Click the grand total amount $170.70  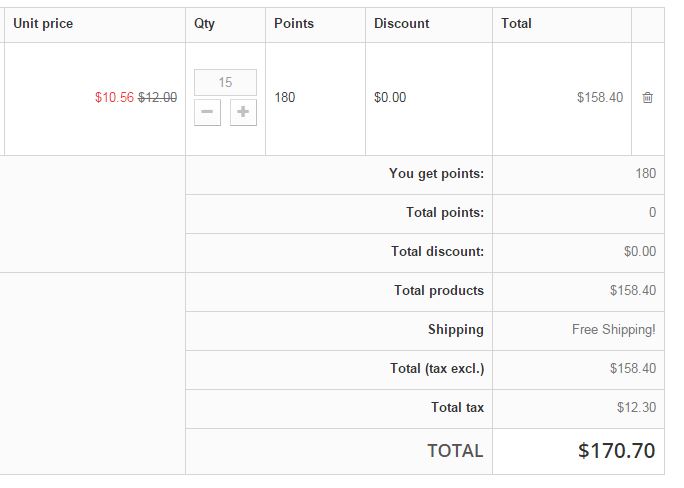(616, 451)
